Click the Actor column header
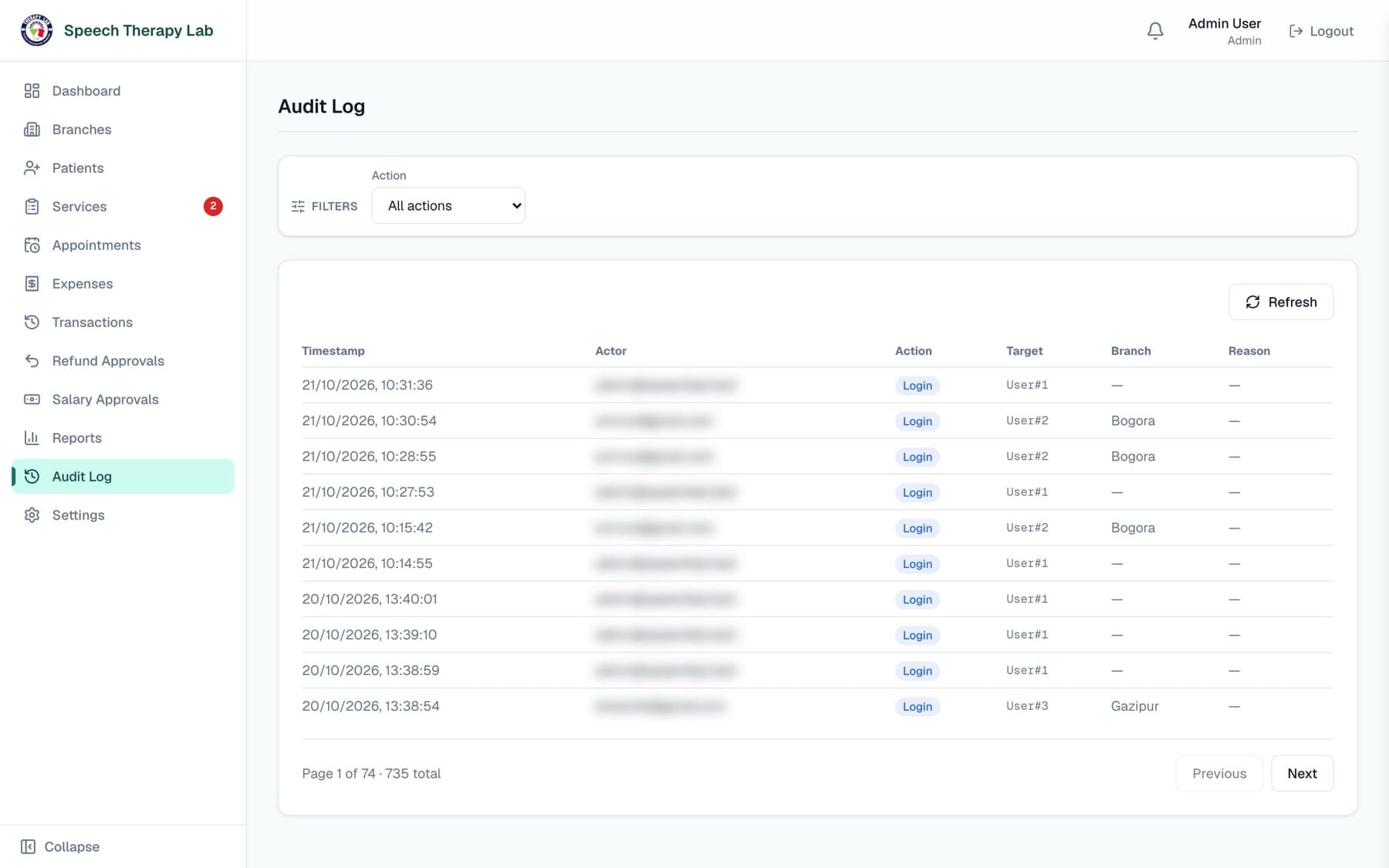 tap(610, 351)
